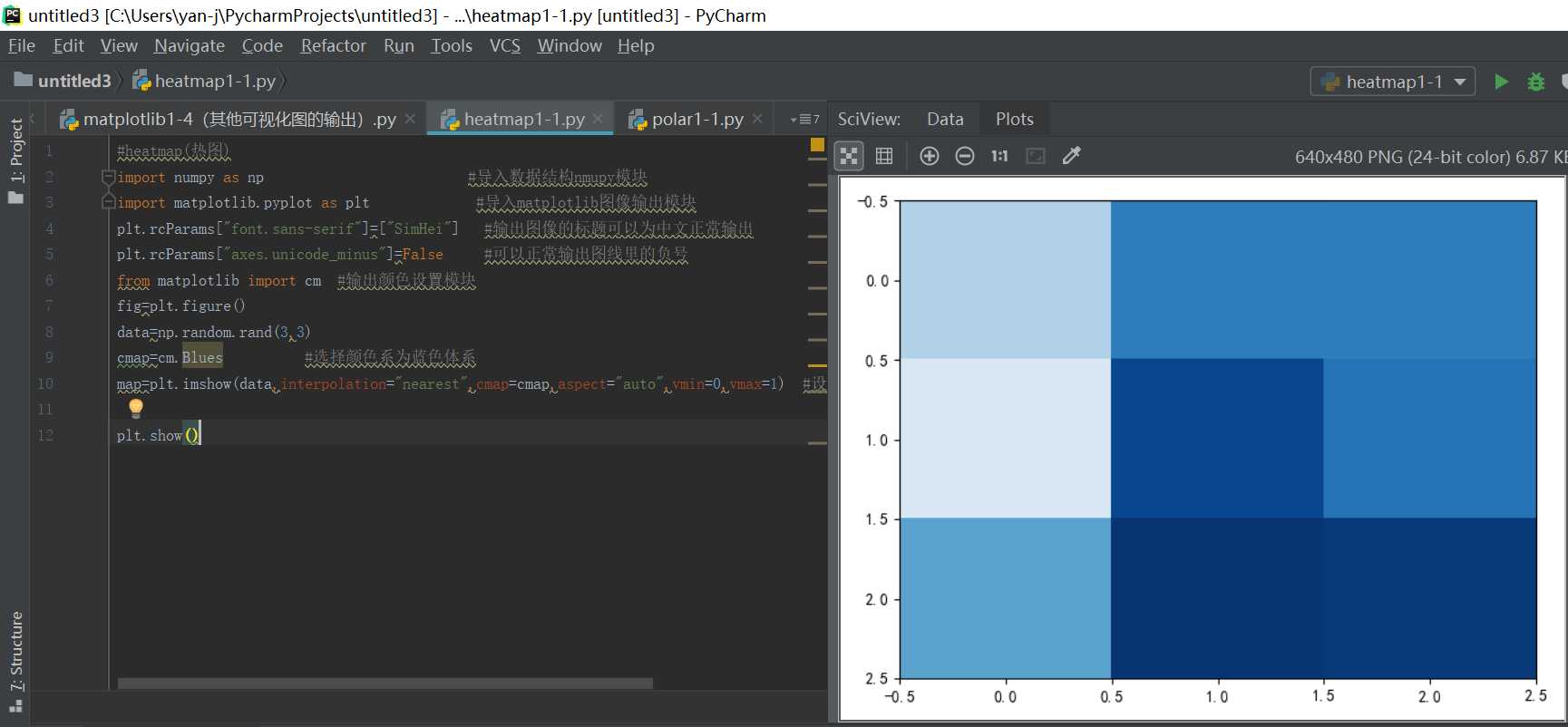Open the File menu
1568x727 pixels.
pos(22,45)
